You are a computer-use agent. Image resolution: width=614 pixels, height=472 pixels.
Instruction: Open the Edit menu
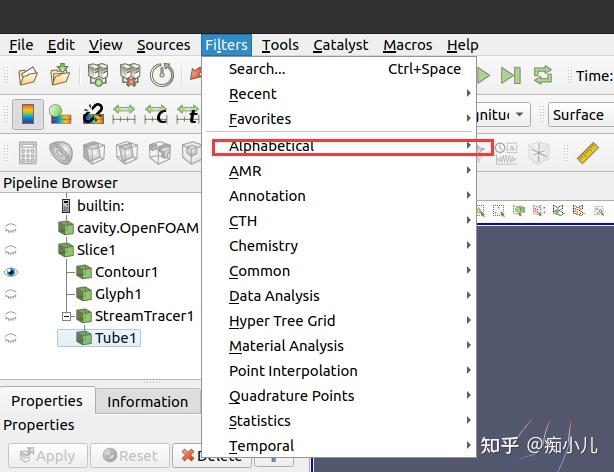pos(61,45)
